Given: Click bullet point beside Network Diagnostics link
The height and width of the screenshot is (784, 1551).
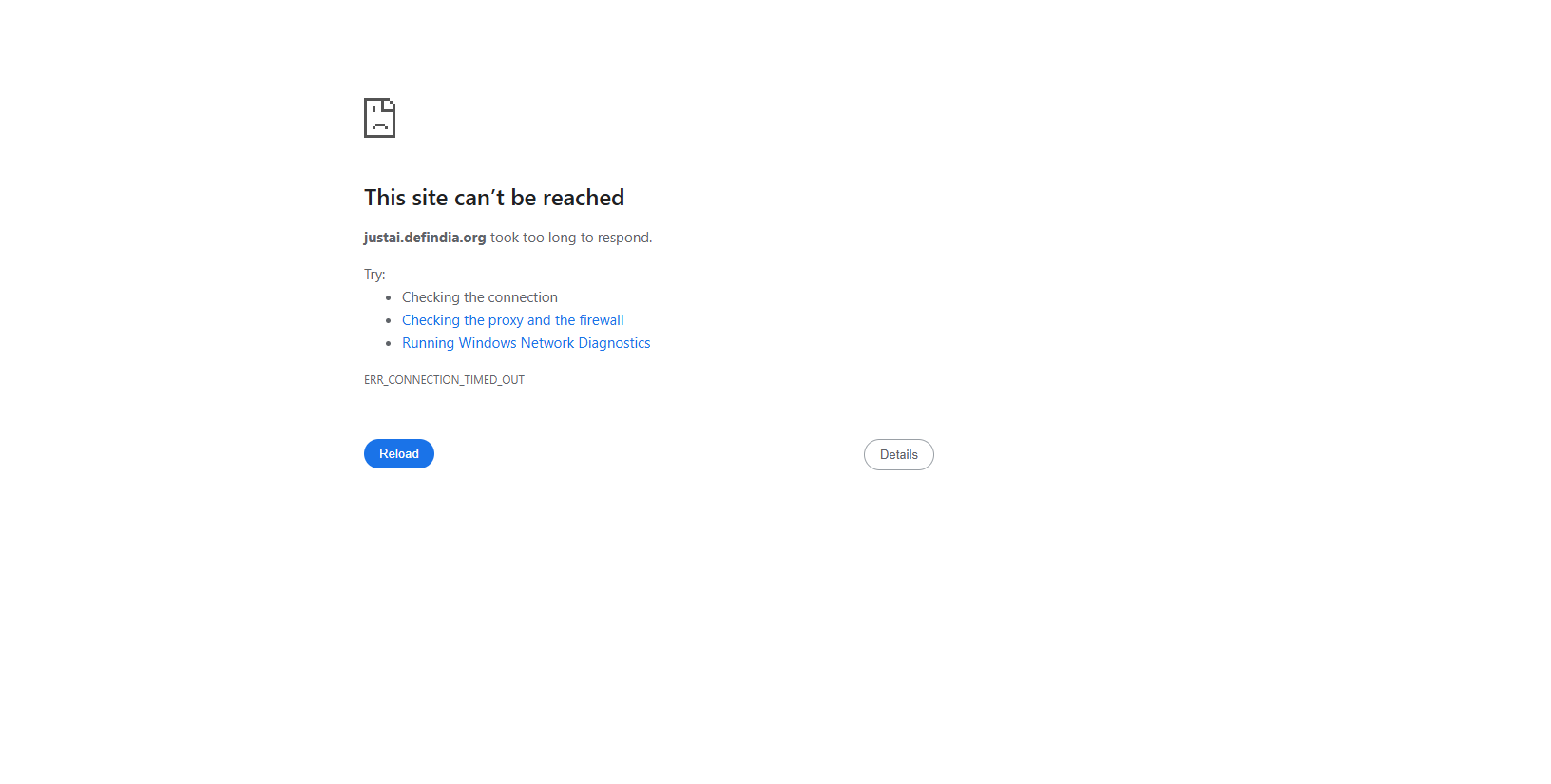Looking at the screenshot, I should pyautogui.click(x=389, y=343).
